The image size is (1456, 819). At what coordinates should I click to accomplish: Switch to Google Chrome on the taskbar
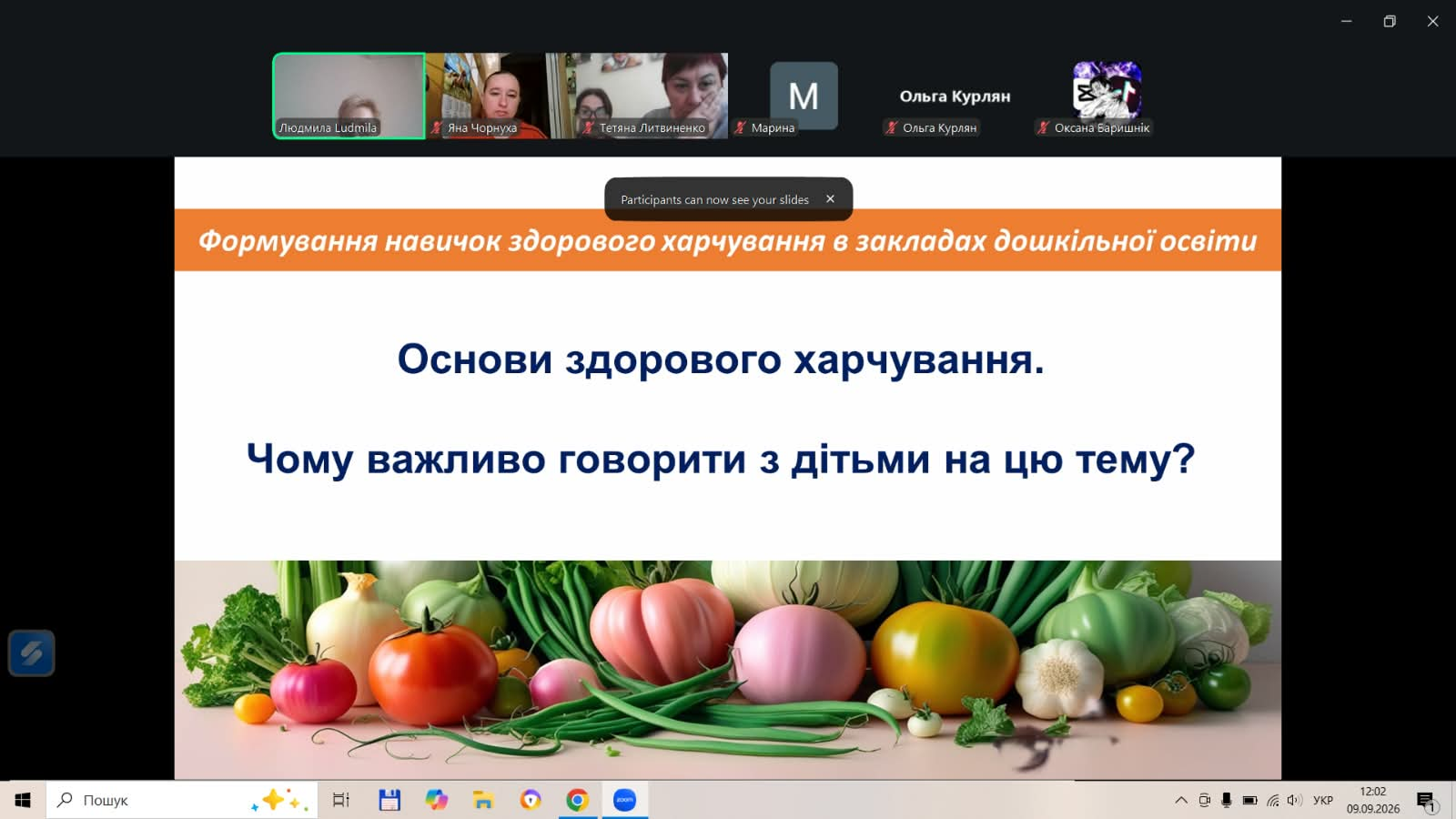coord(577,800)
